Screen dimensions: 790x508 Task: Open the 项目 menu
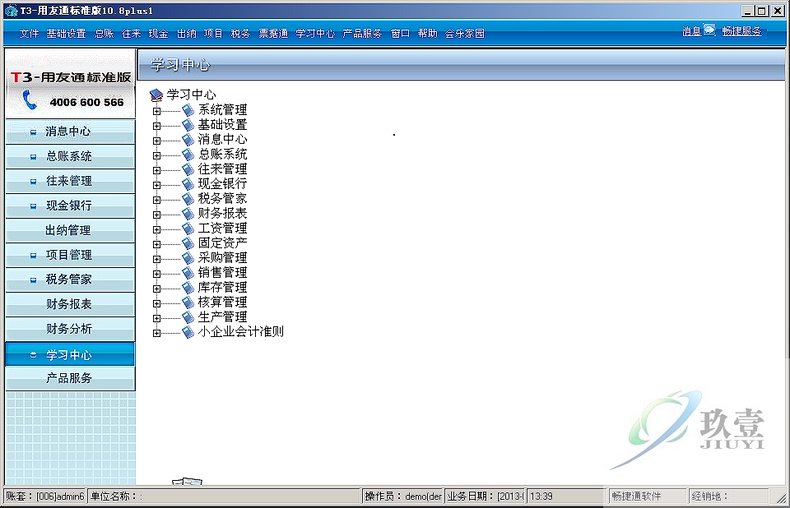point(213,33)
